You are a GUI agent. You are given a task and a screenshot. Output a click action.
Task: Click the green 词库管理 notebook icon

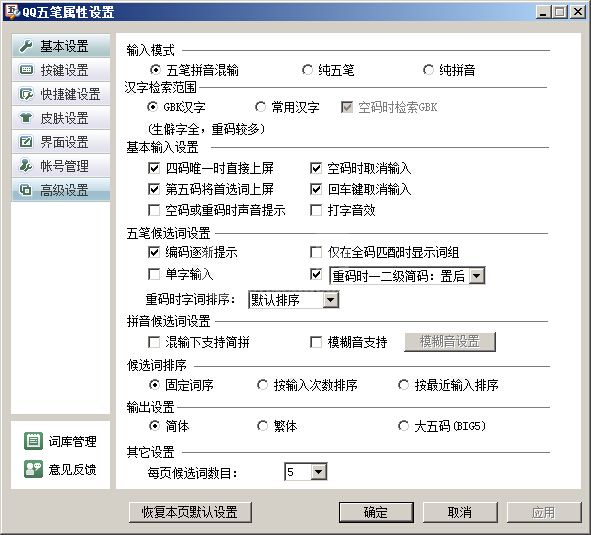click(34, 441)
